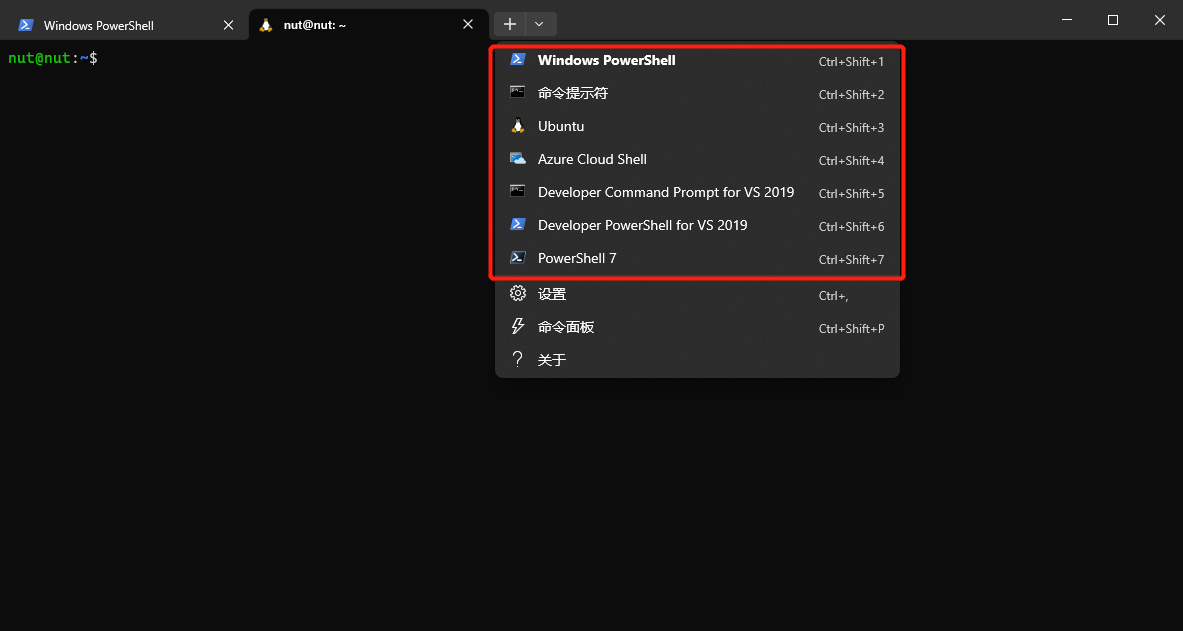Open 设置 from the menu
Viewport: 1183px width, 631px height.
tap(697, 294)
